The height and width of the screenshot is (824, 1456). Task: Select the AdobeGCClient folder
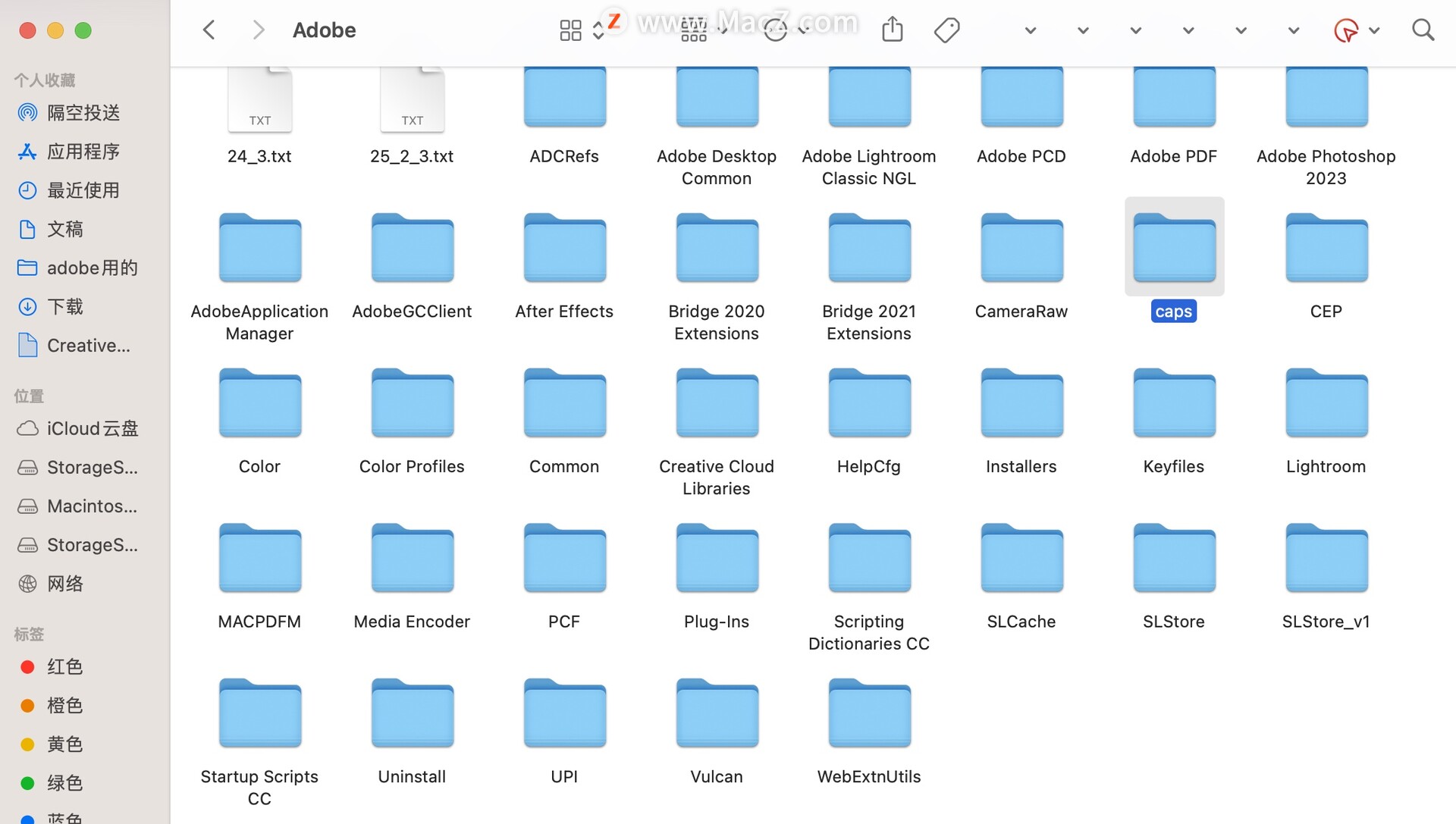point(412,247)
